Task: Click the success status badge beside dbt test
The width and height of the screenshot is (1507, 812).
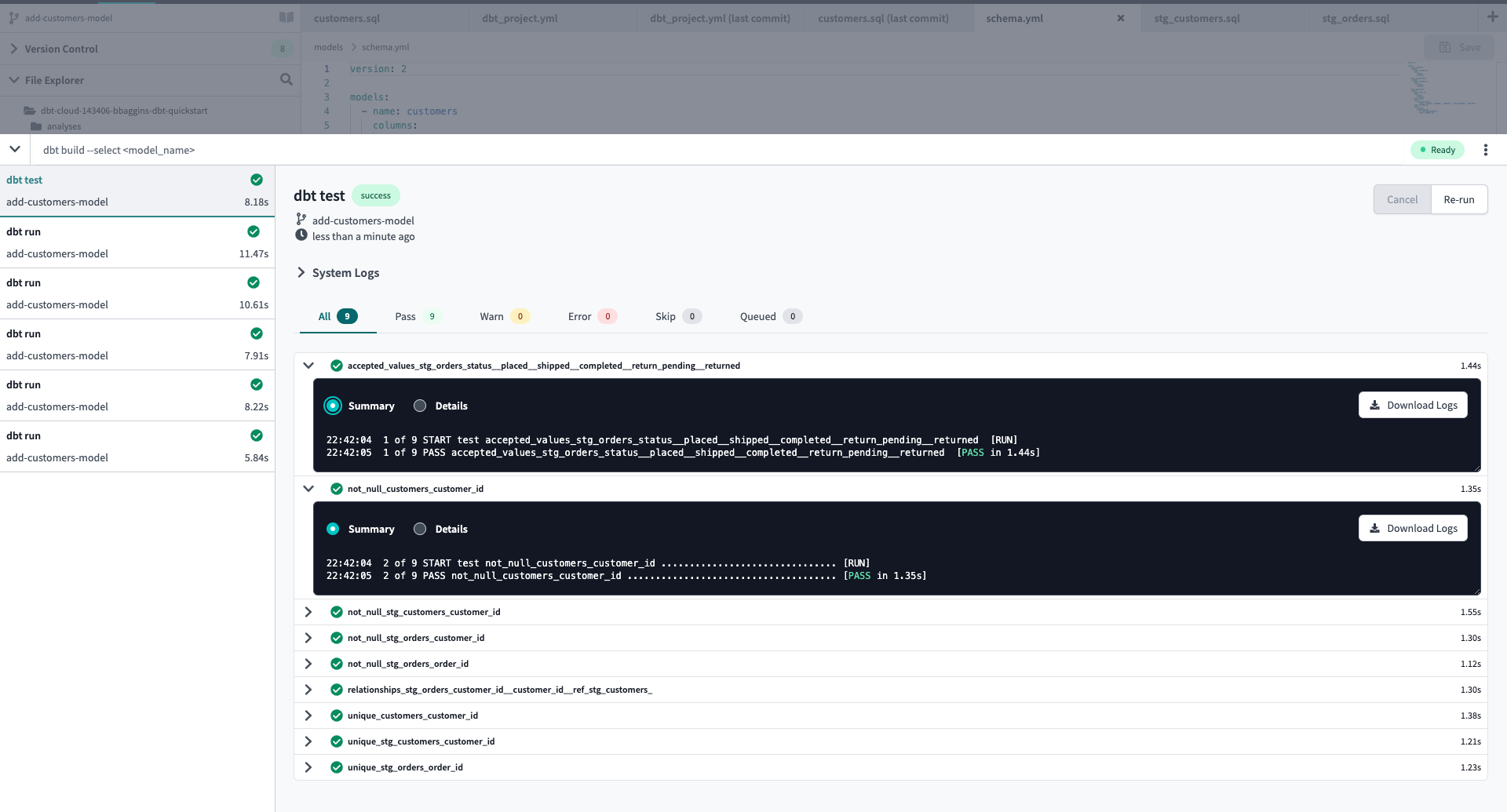Action: [375, 195]
